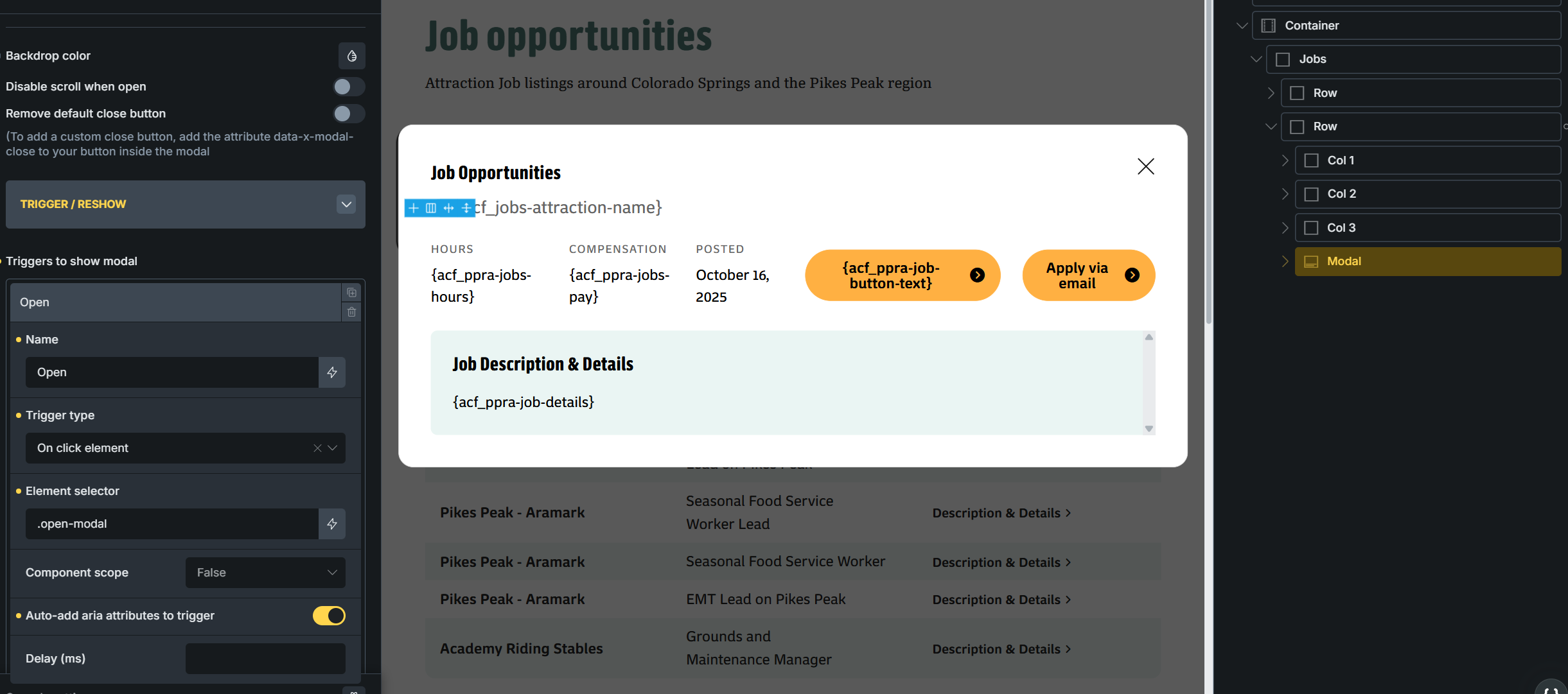Expand the Col 1 tree item
This screenshot has height=694, width=1568.
(1285, 160)
